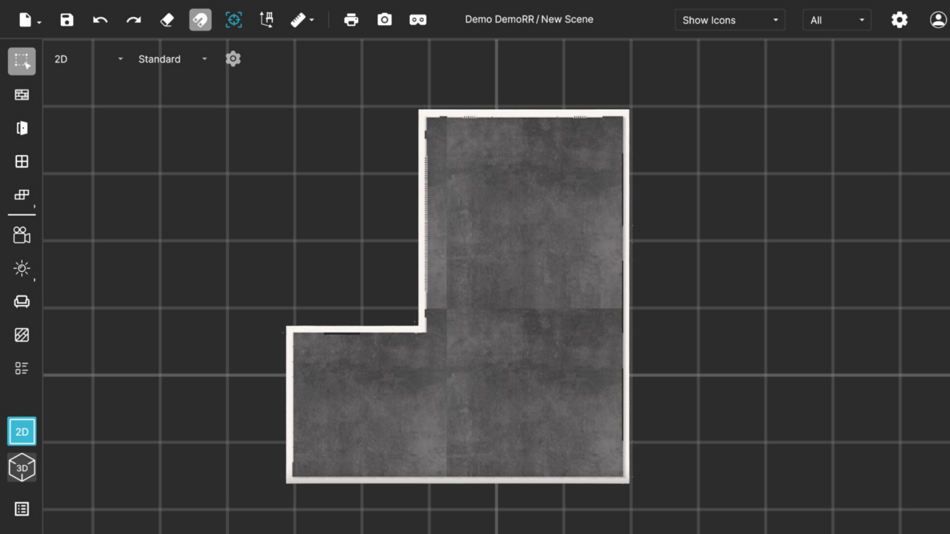The width and height of the screenshot is (950, 534).
Task: Switch to 2D view mode
Action: (22, 432)
